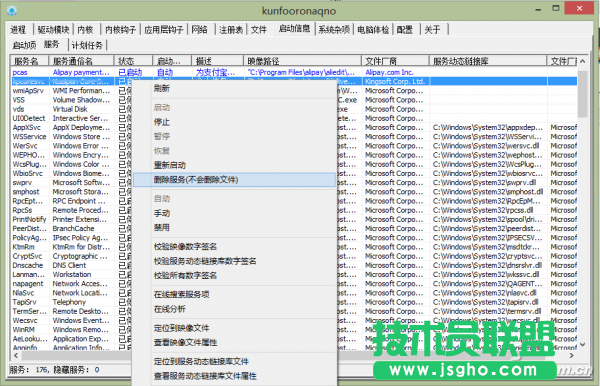Click the horizontal scrollbar right arrow
Viewport: 600px width, 386px height.
tap(572, 355)
